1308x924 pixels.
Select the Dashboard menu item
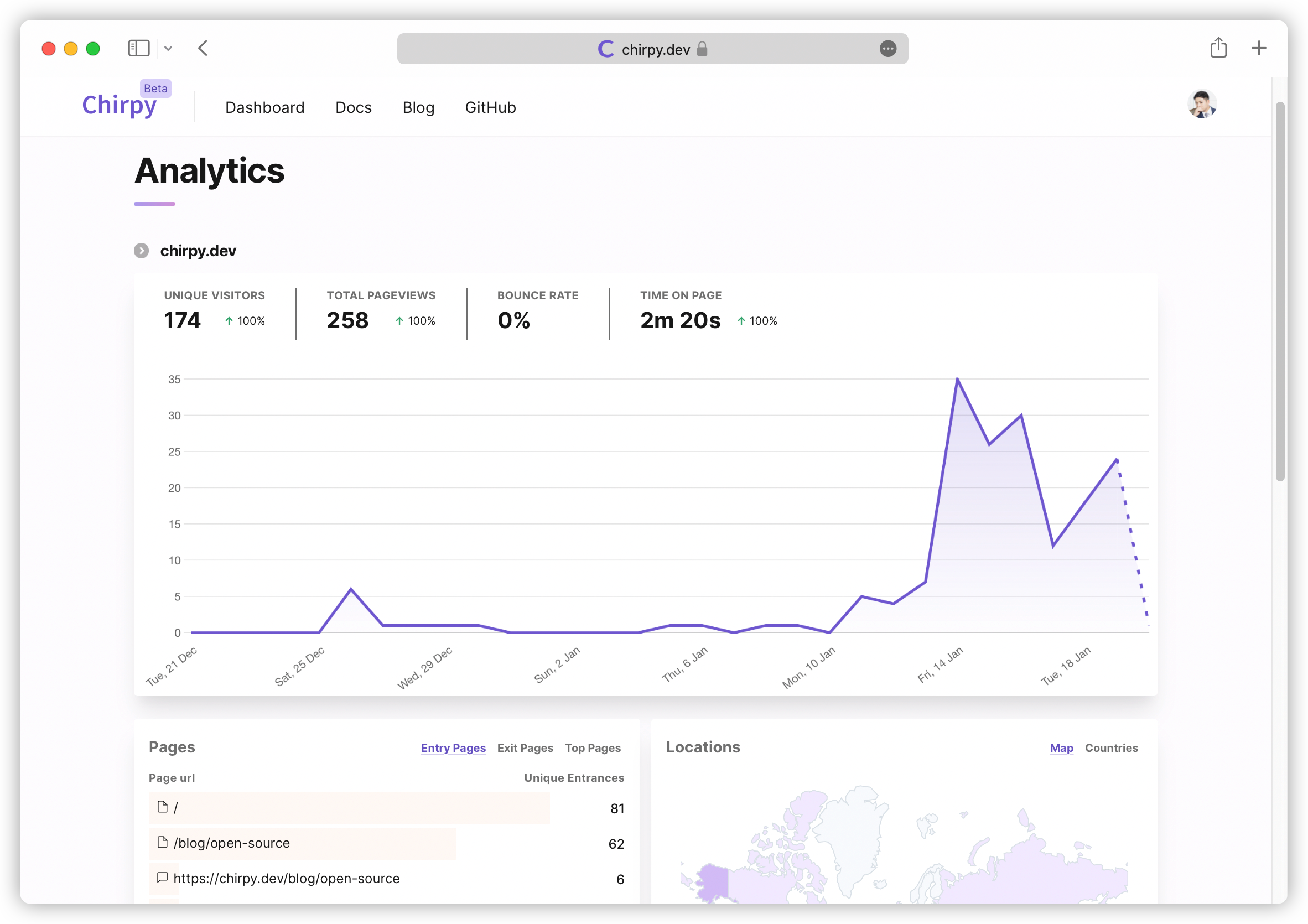coord(265,107)
